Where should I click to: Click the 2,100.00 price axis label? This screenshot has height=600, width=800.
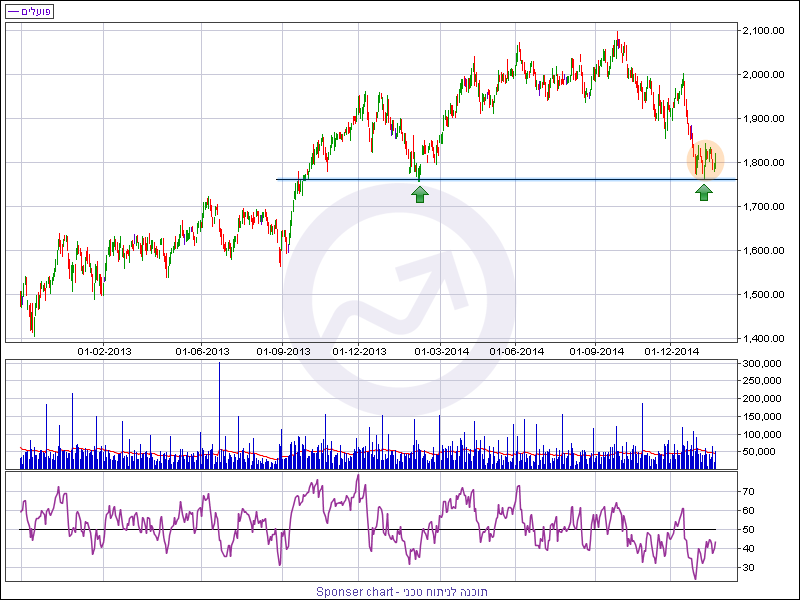(762, 31)
